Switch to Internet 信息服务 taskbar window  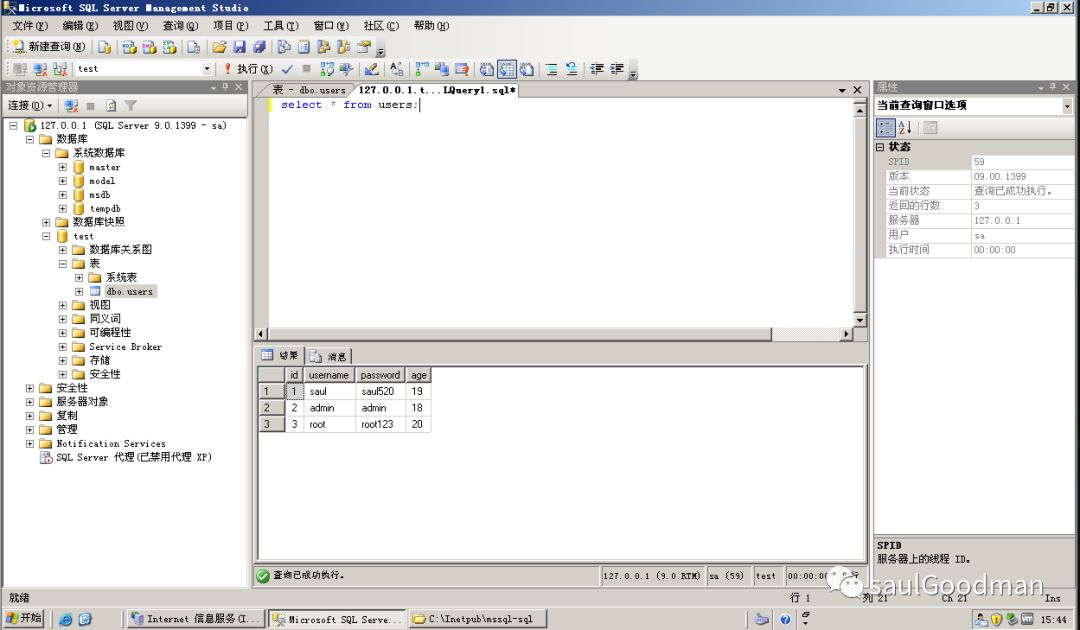point(196,619)
